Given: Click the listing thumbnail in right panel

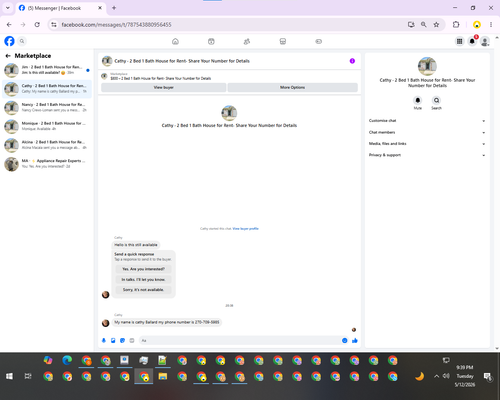Looking at the screenshot, I should 427,66.
